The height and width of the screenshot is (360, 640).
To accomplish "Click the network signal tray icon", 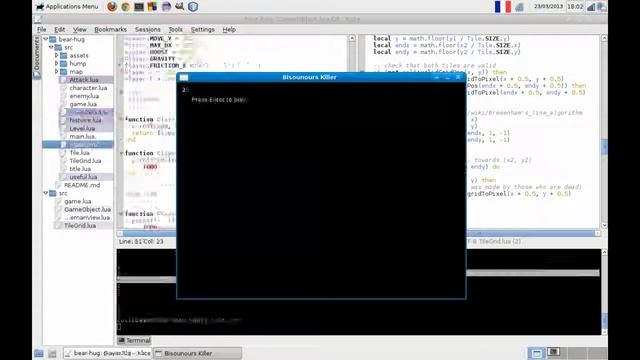I will [591, 7].
